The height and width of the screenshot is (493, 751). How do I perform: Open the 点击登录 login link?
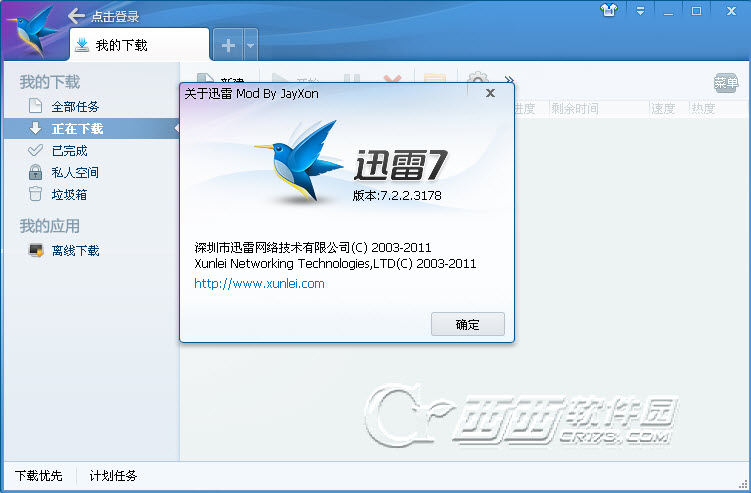pyautogui.click(x=115, y=16)
